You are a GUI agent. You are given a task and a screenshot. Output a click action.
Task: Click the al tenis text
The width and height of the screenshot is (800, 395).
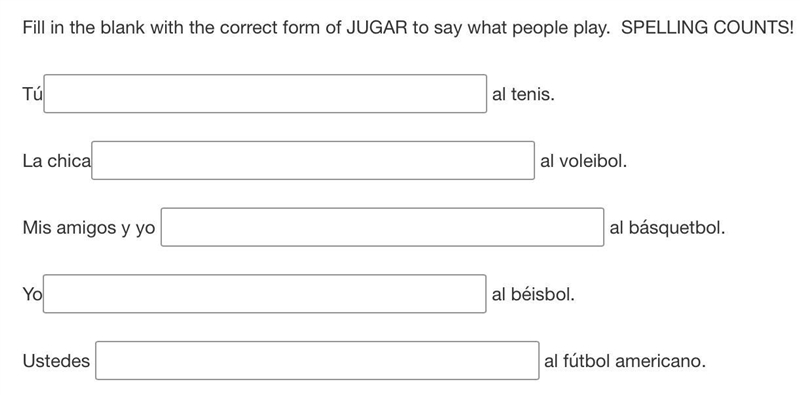pyautogui.click(x=523, y=94)
